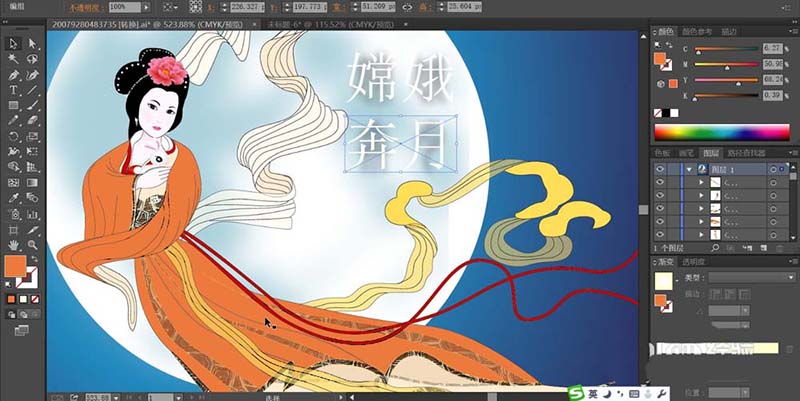This screenshot has height=401, width=800.
Task: Select the Scale tool
Action: tap(33, 136)
